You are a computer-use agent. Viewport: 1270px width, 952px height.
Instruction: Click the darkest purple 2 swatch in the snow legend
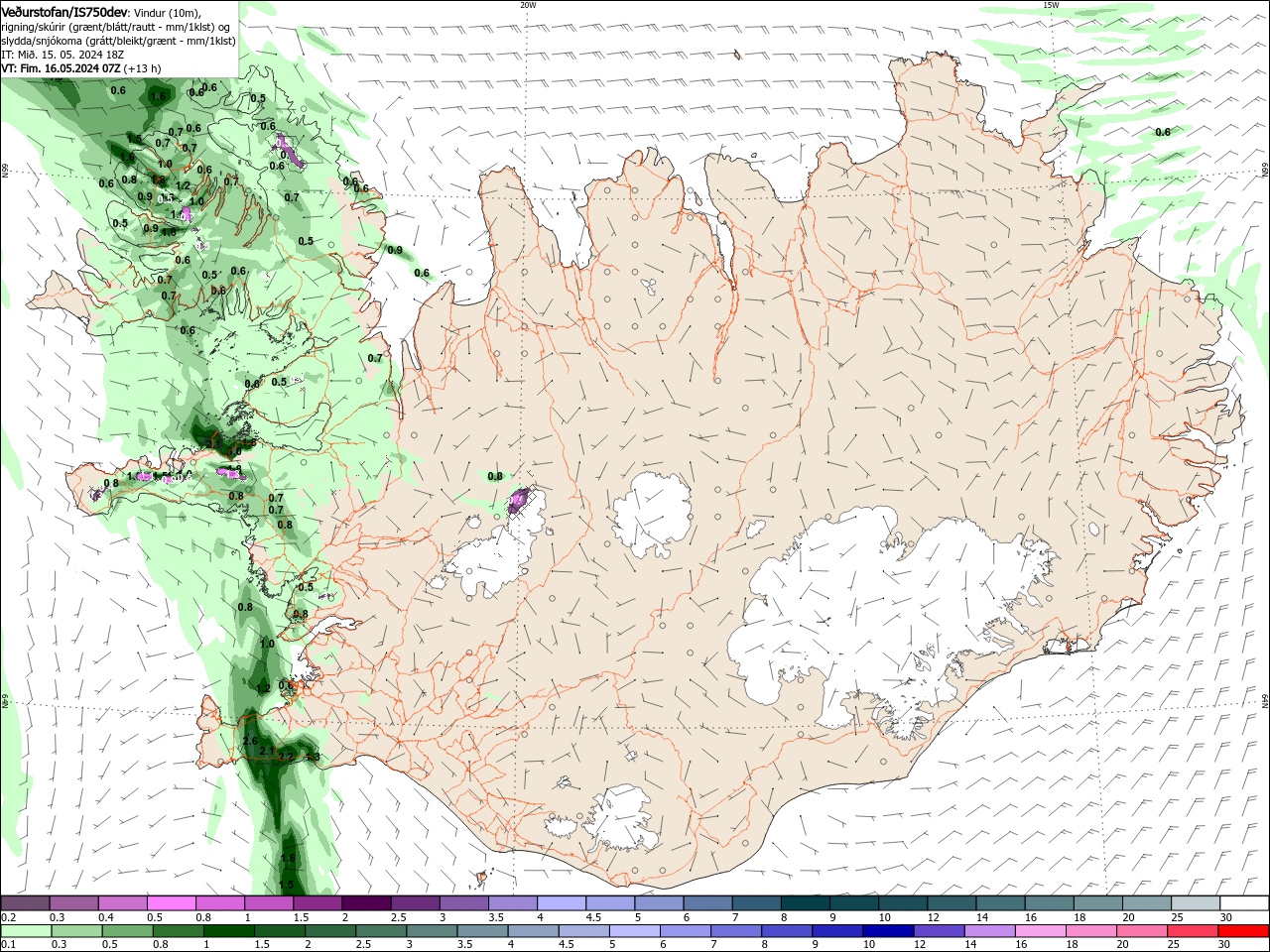click(365, 903)
